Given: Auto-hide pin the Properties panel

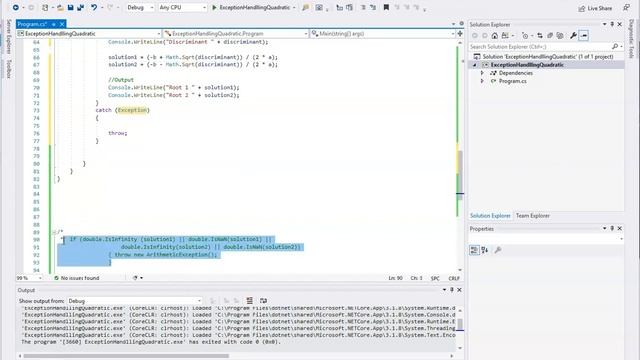Looking at the screenshot, I should click(x=612, y=229).
